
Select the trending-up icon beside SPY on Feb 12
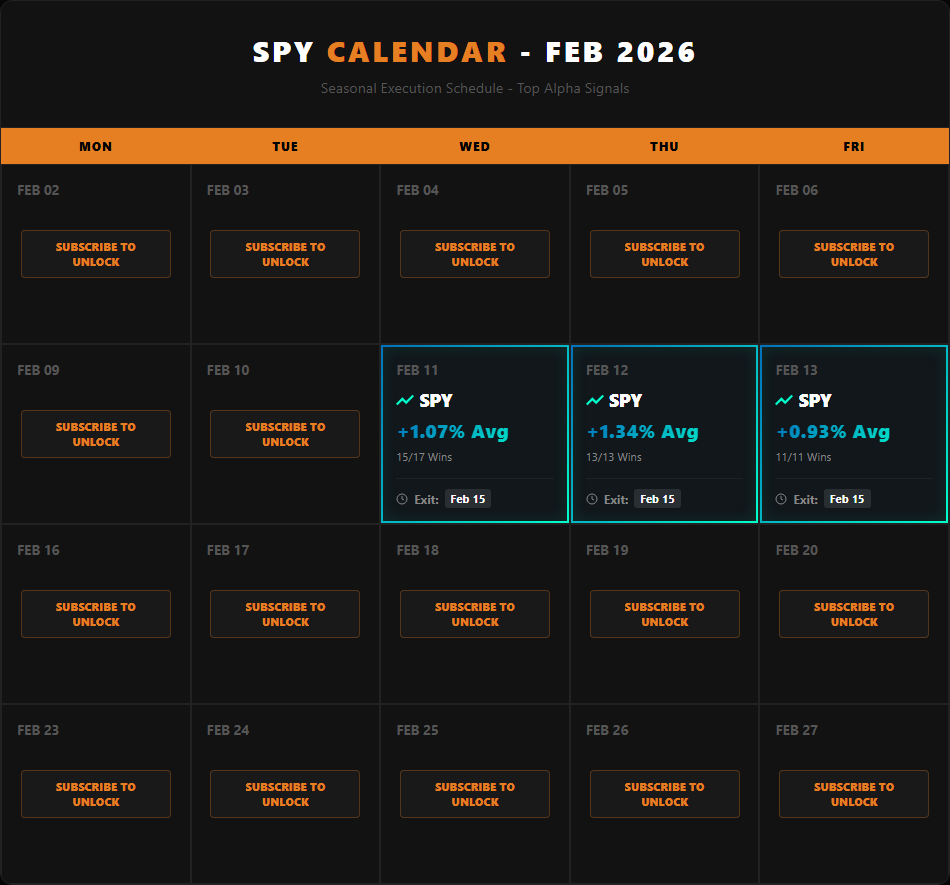click(x=593, y=400)
